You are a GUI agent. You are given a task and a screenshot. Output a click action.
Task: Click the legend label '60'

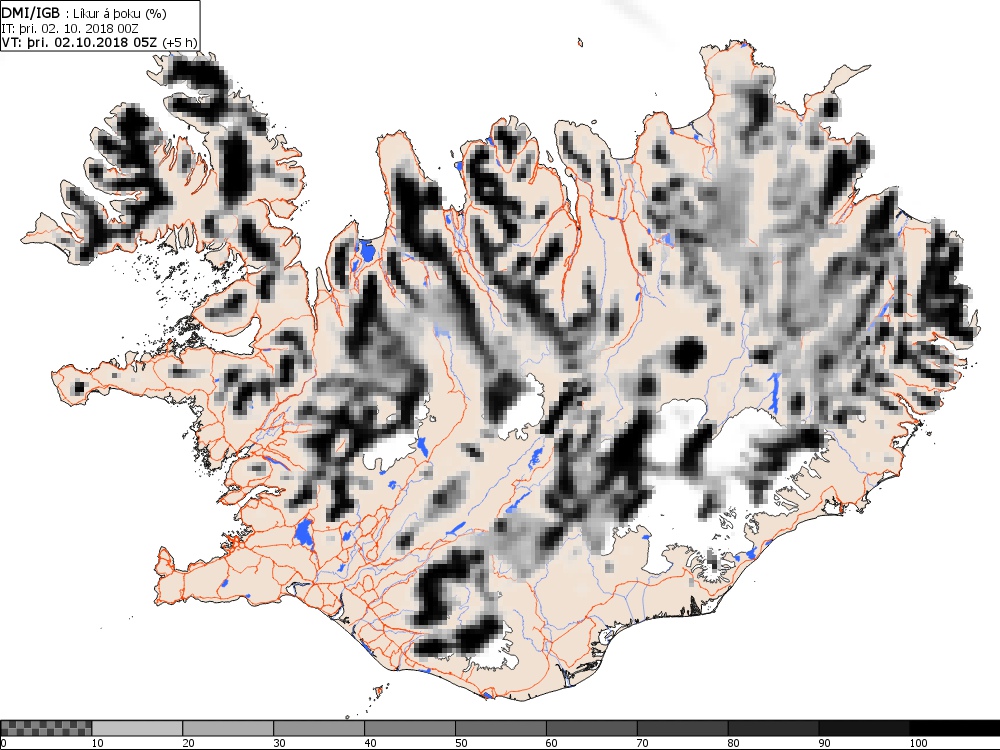(552, 743)
